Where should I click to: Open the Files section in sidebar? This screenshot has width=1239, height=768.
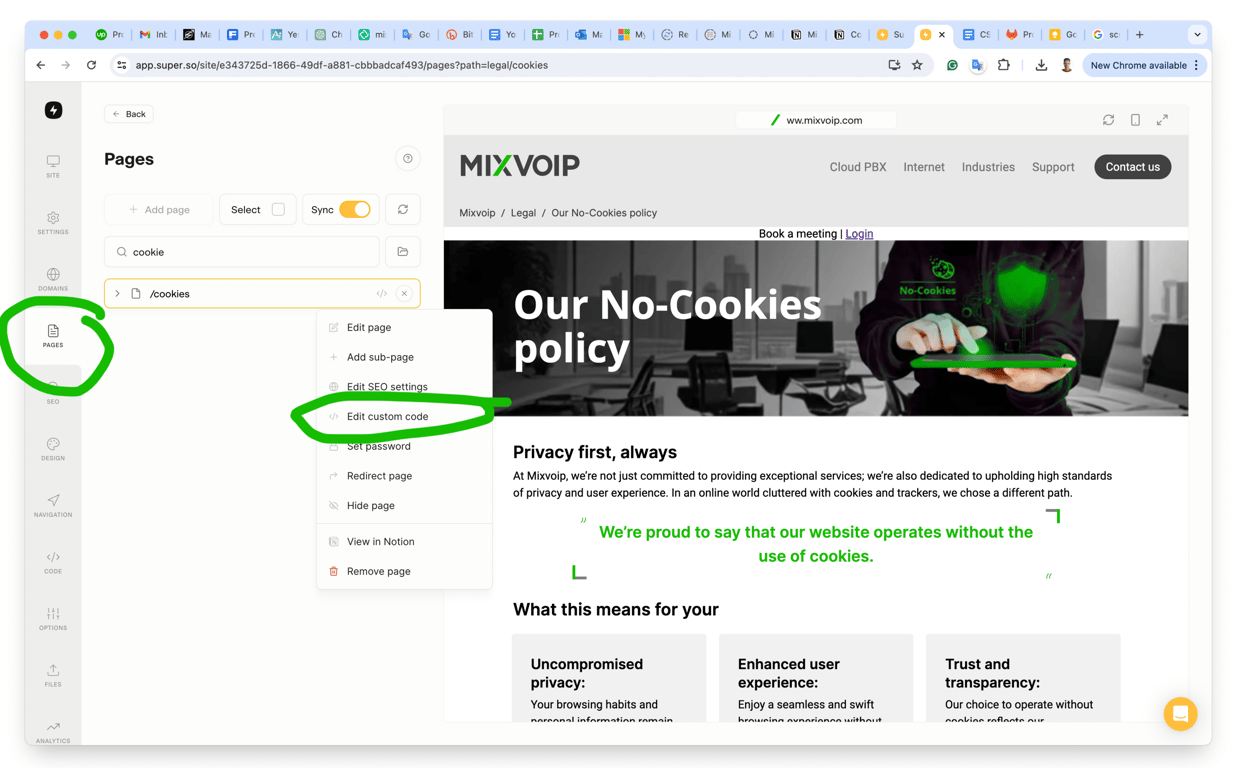pyautogui.click(x=53, y=676)
